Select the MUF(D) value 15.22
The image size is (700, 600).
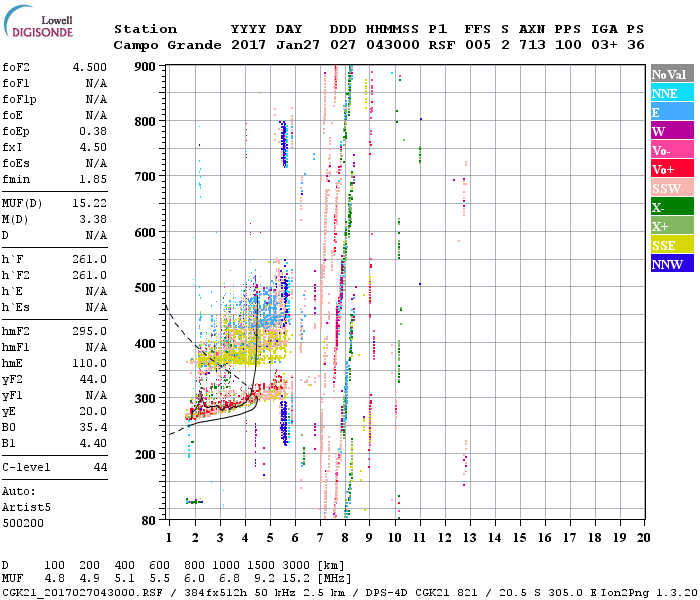[x=87, y=204]
